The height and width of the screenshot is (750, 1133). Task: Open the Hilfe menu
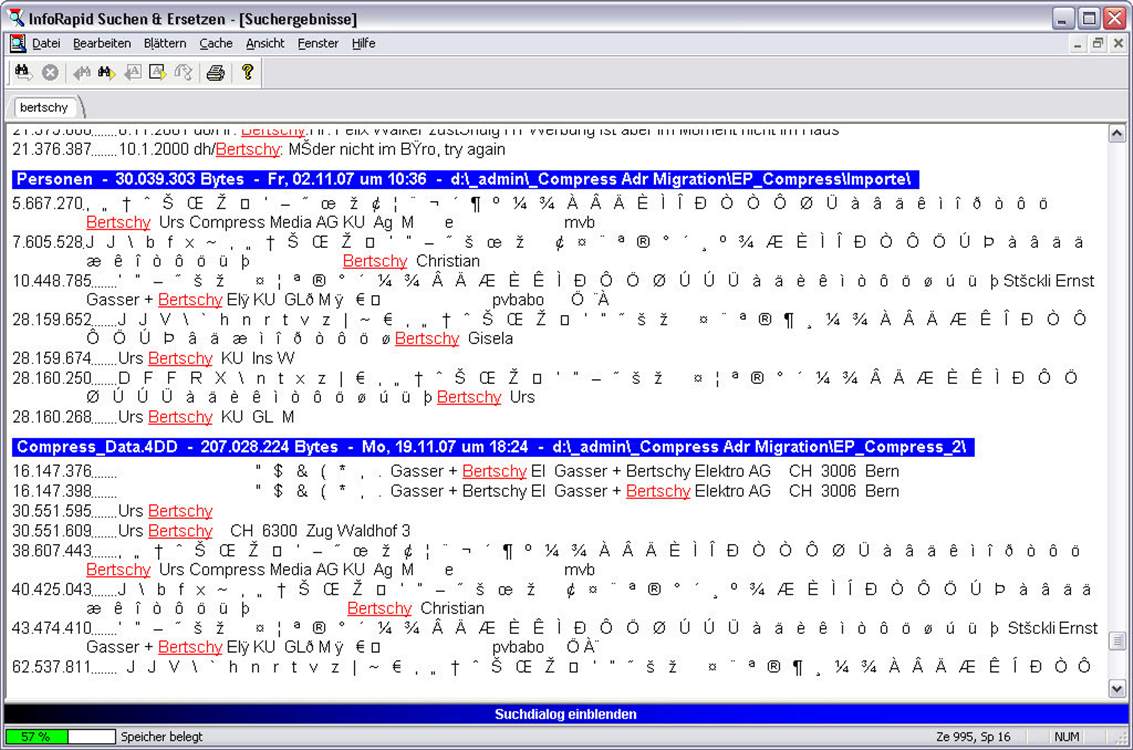click(363, 43)
